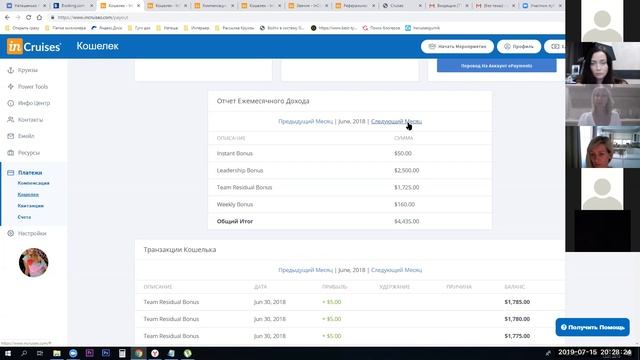Open Calculator from taskbar
640x360 pixels.
pyautogui.click(x=122, y=353)
